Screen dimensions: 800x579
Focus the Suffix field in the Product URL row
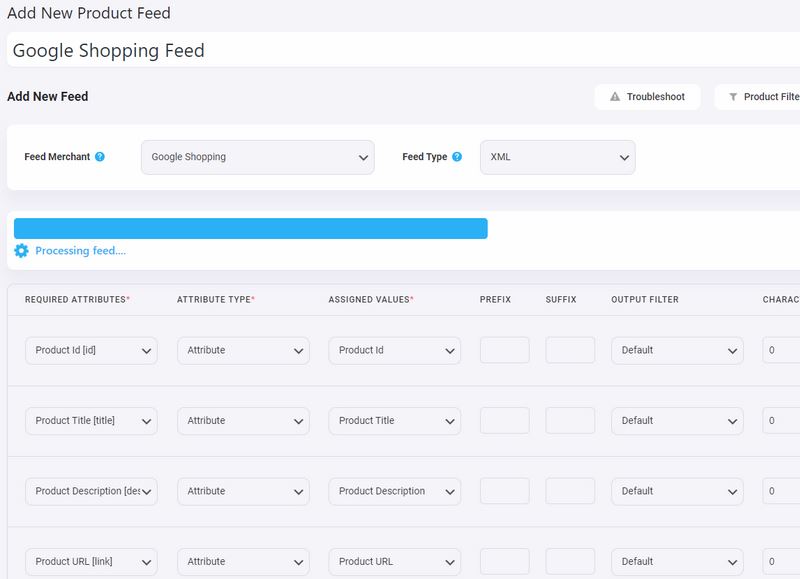click(x=570, y=561)
